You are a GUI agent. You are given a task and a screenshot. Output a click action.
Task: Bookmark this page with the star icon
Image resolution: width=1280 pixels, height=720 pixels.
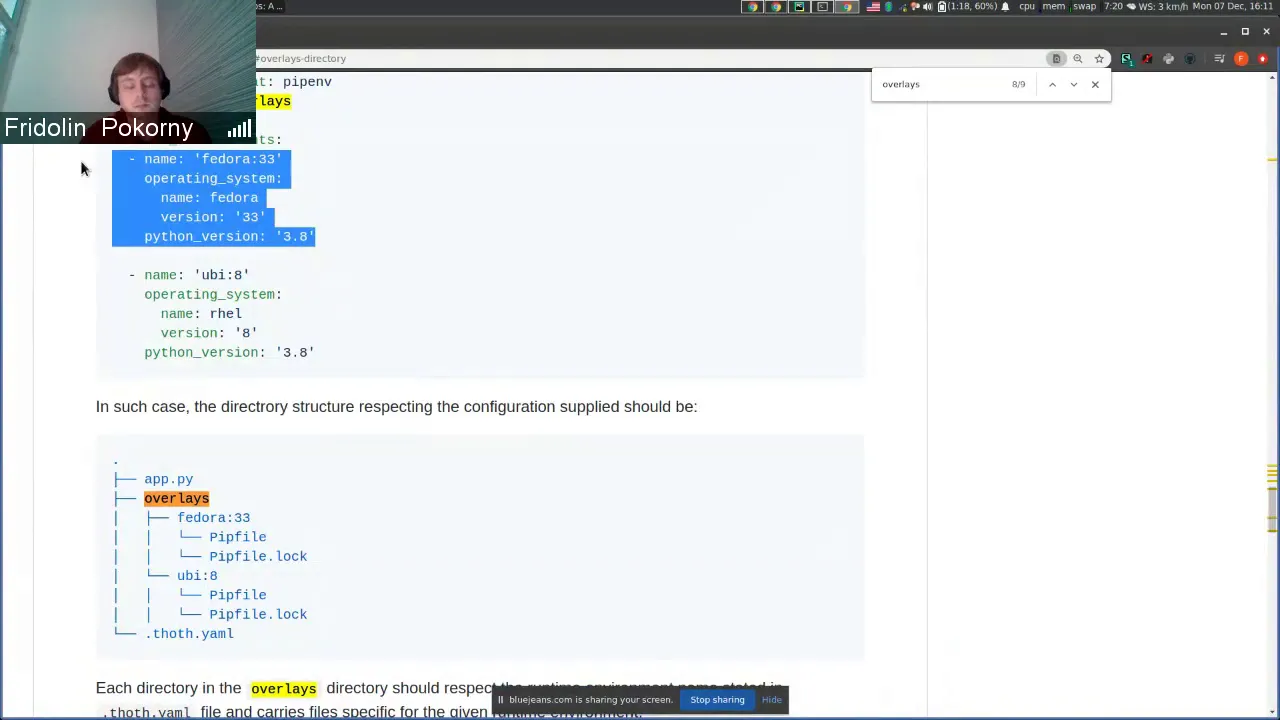coord(1099,58)
